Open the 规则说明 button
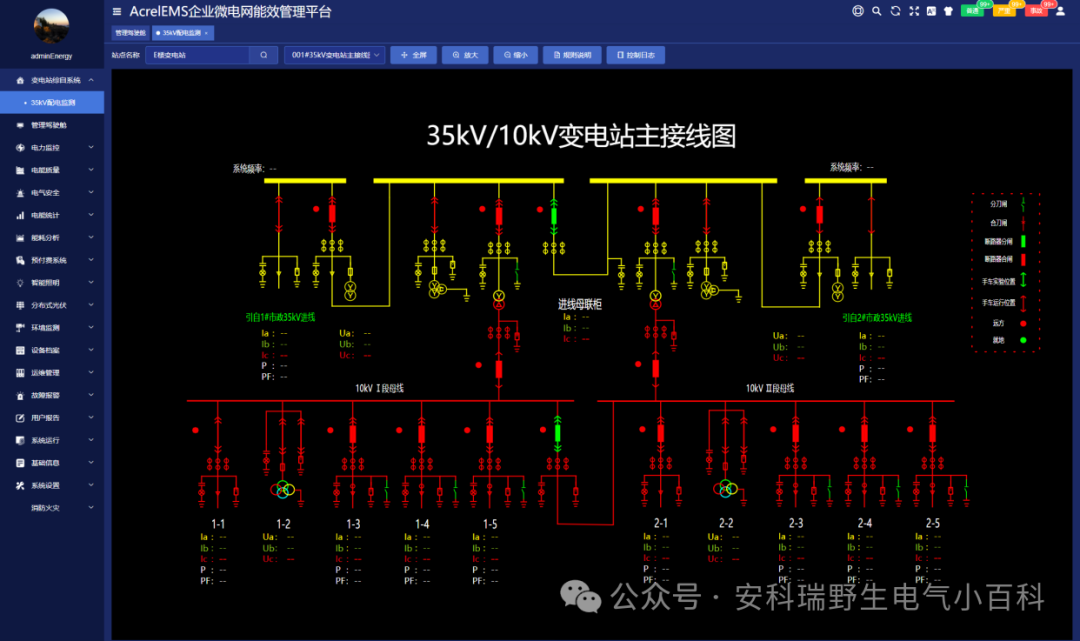Image resolution: width=1080 pixels, height=641 pixels. pos(572,55)
